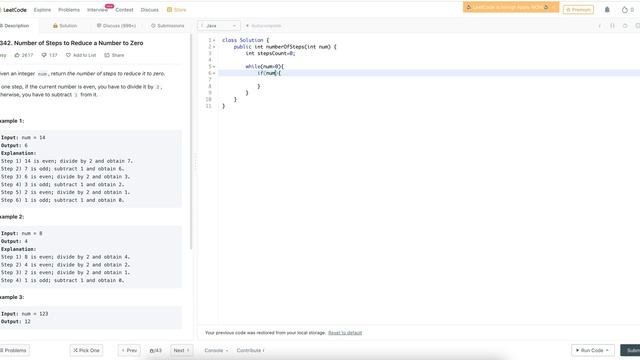
Task: Open the Problems nav item
Action: (x=69, y=10)
